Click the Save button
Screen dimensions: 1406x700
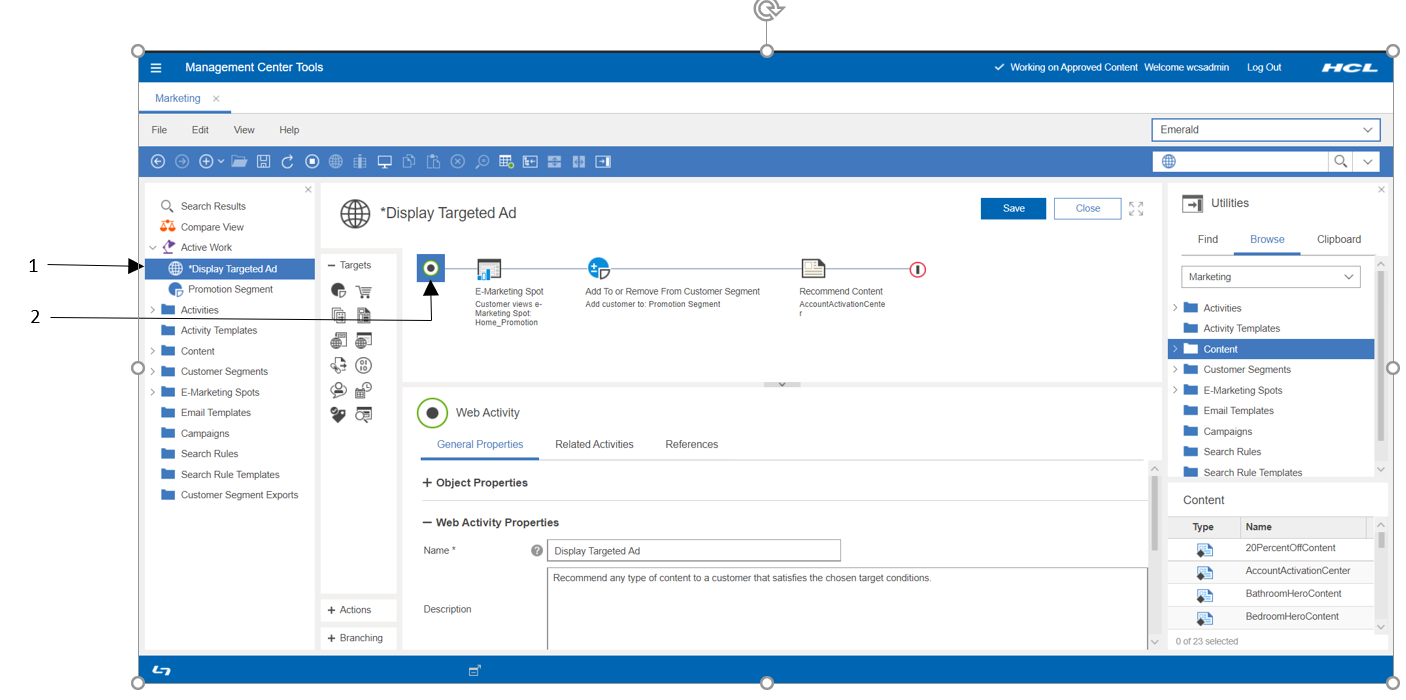(1013, 208)
